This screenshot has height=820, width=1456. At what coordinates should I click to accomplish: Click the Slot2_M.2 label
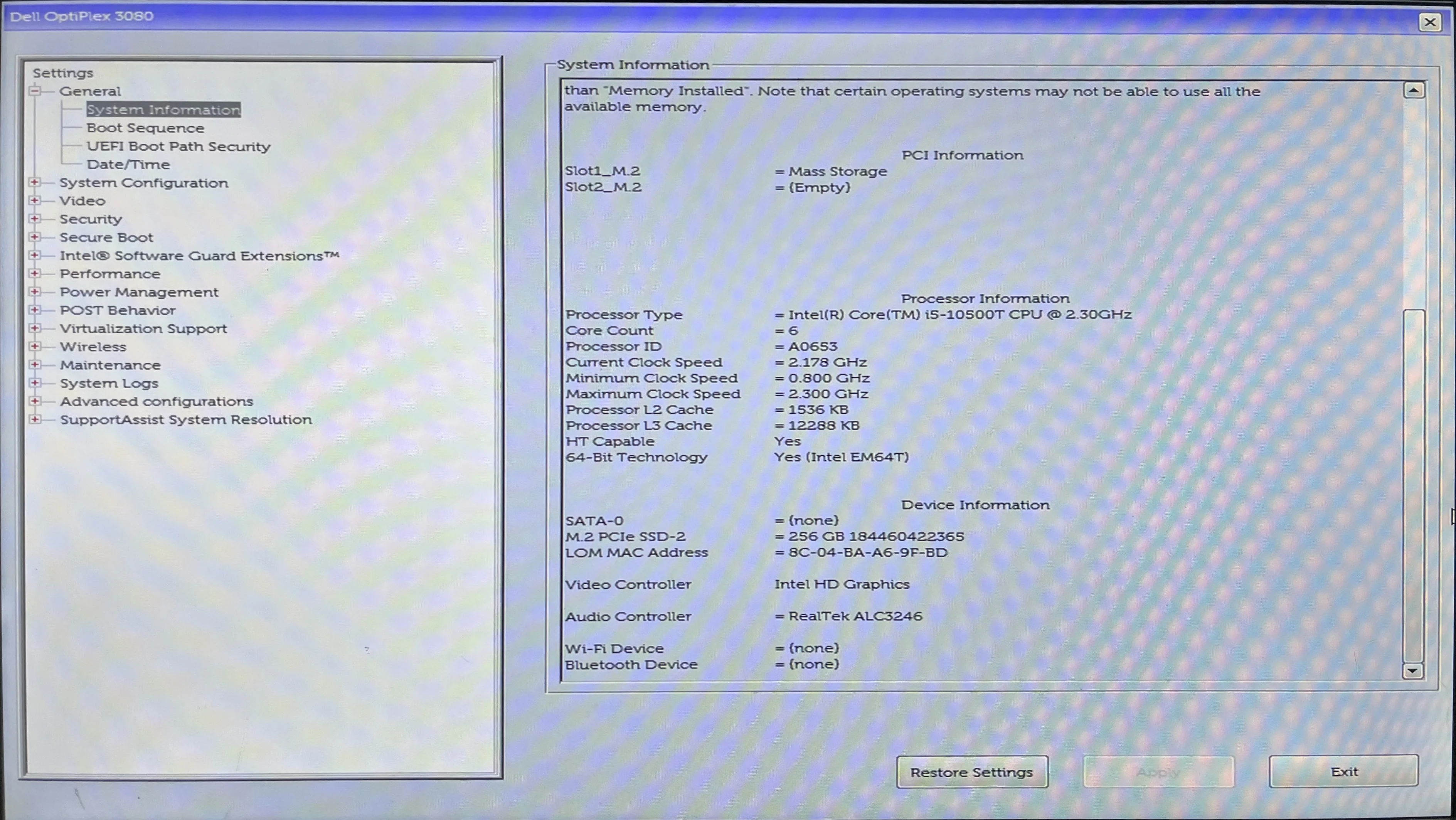[x=604, y=187]
